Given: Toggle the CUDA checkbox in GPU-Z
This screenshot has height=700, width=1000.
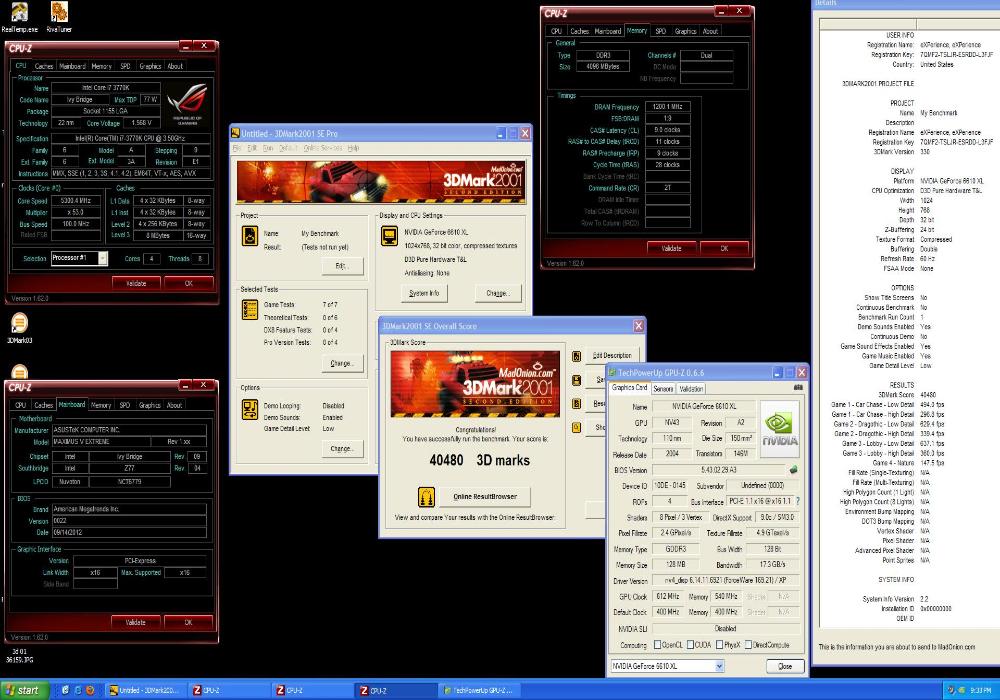Looking at the screenshot, I should 690,645.
